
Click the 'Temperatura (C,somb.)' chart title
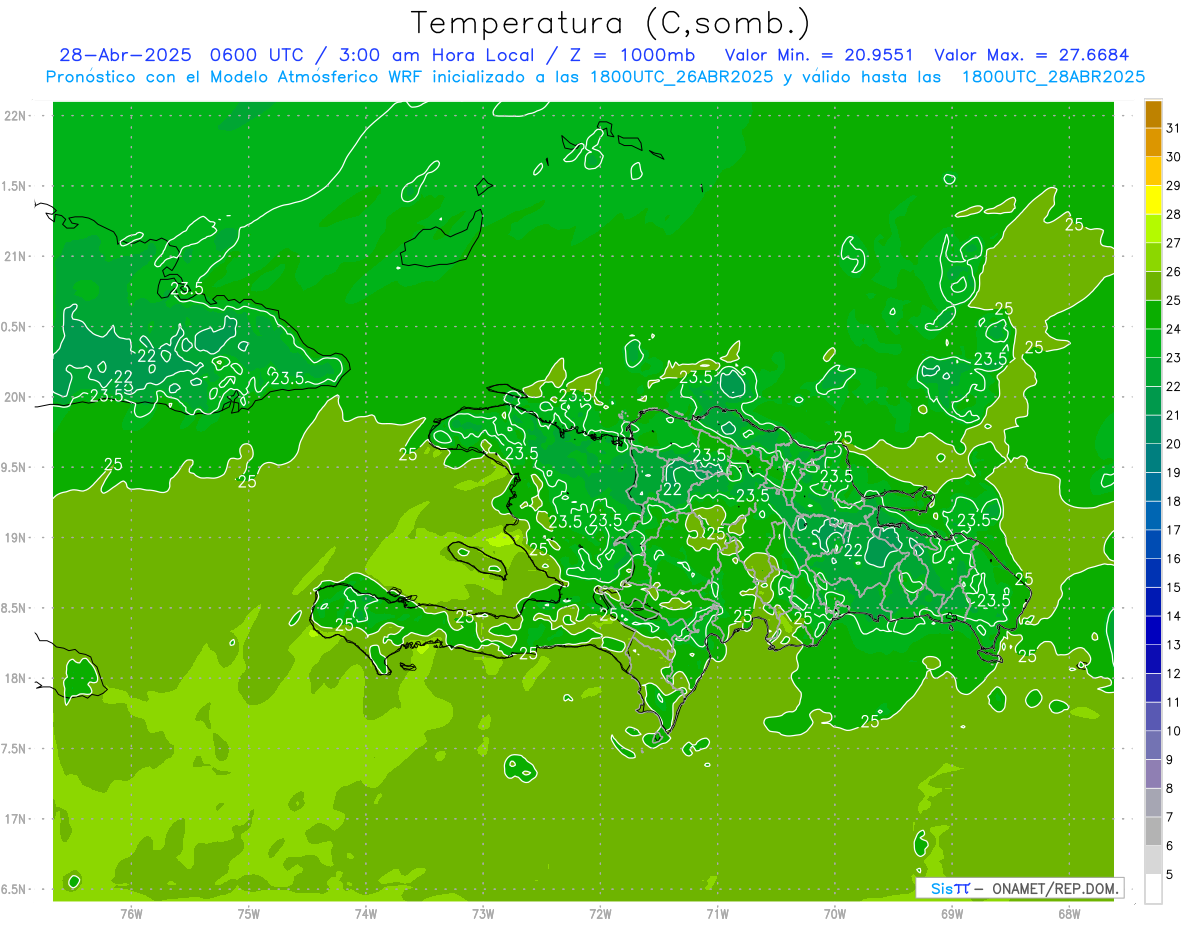click(611, 23)
